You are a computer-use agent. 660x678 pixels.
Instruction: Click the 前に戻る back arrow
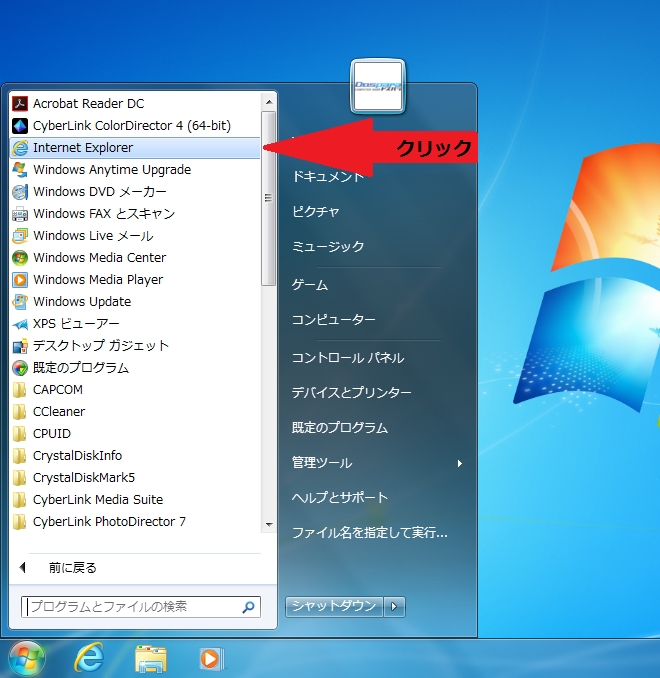[x=23, y=567]
